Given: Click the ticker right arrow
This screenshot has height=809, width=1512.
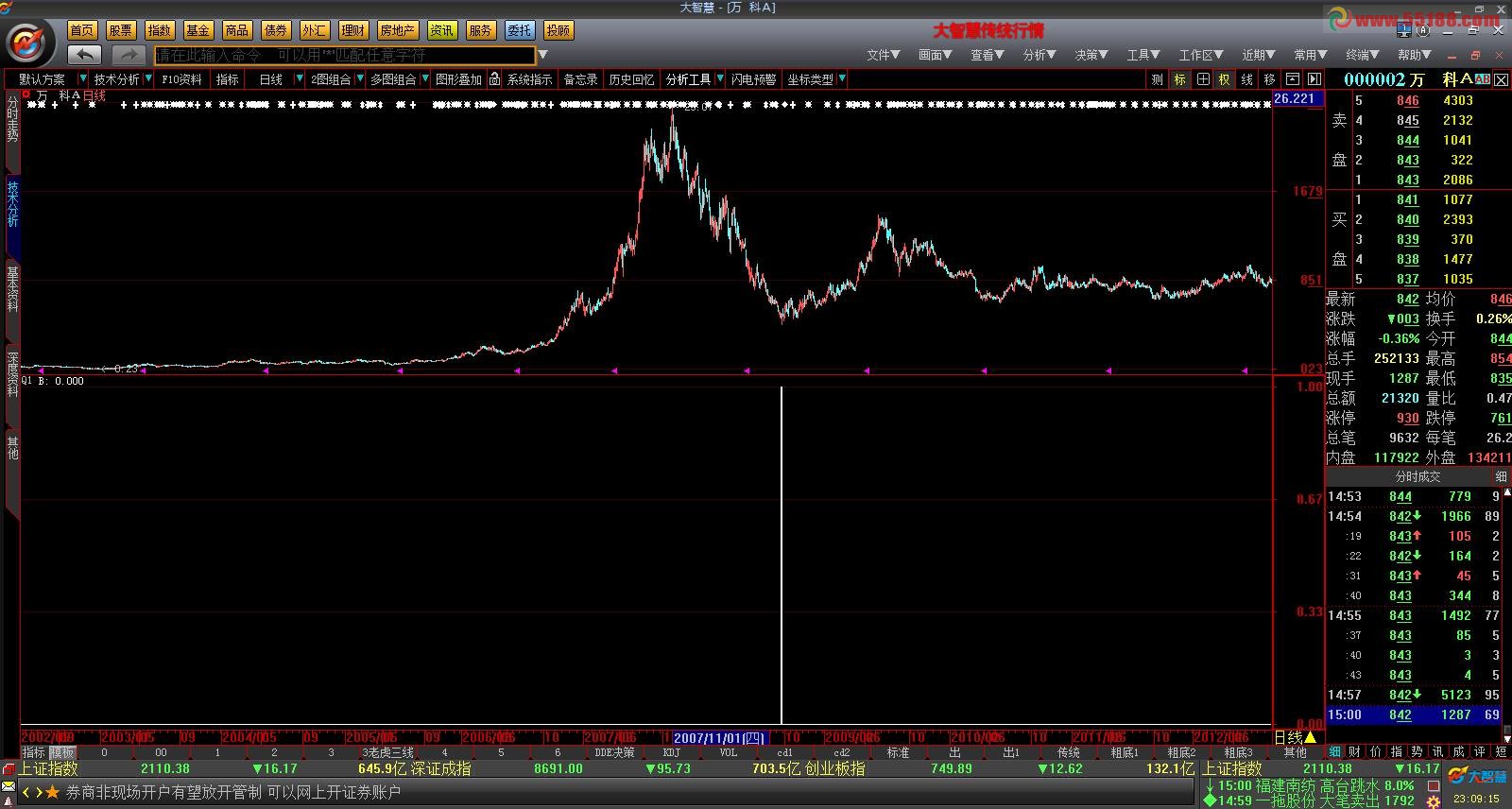Looking at the screenshot, I should click(39, 792).
